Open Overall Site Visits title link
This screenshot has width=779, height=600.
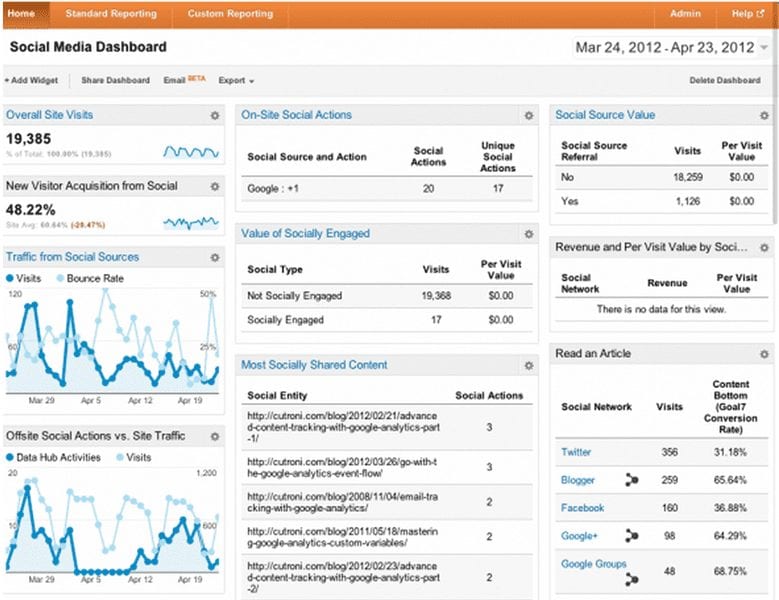coord(49,115)
